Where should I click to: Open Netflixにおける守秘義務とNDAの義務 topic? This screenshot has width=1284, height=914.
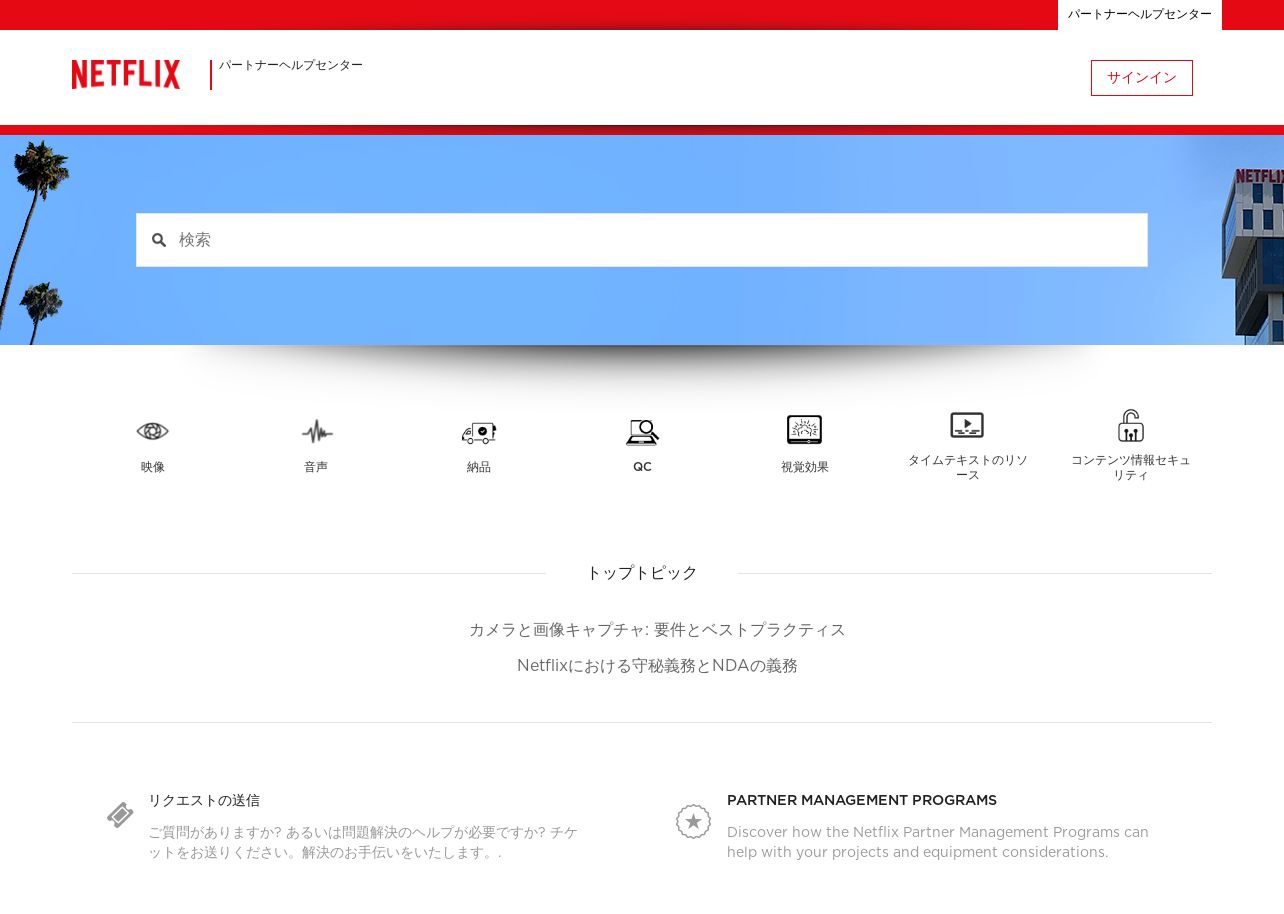click(657, 666)
